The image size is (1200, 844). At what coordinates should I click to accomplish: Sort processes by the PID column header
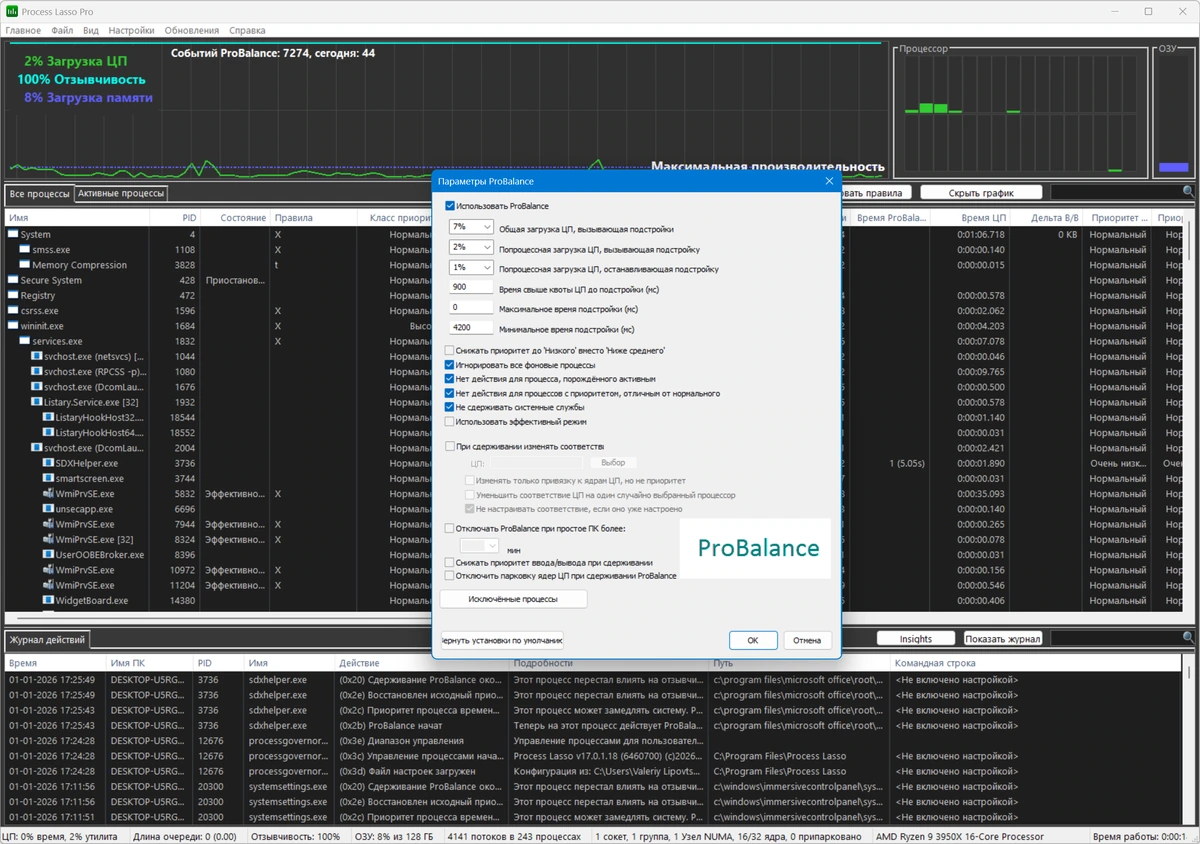pos(175,217)
